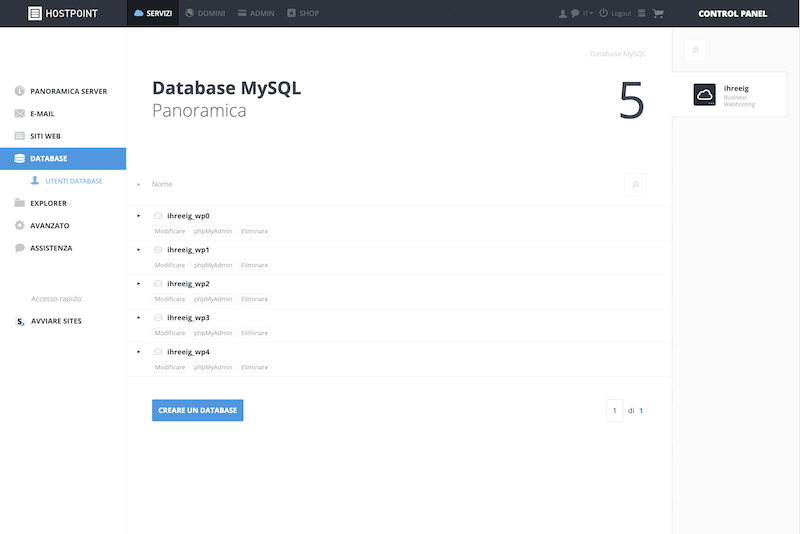Click the ihreeig_wp3 database name
Screen dimensions: 800x534
coord(188,318)
